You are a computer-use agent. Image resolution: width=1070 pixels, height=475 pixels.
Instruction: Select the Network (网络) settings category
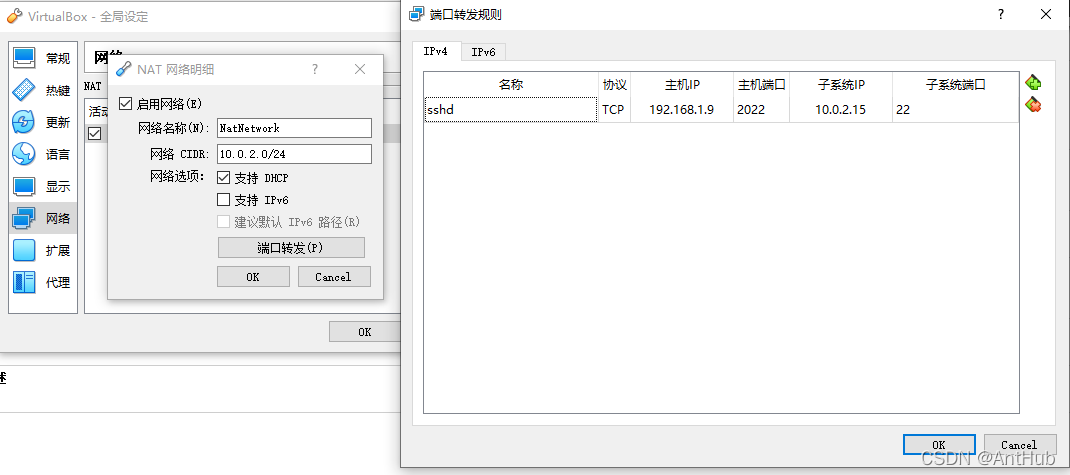tap(43, 218)
